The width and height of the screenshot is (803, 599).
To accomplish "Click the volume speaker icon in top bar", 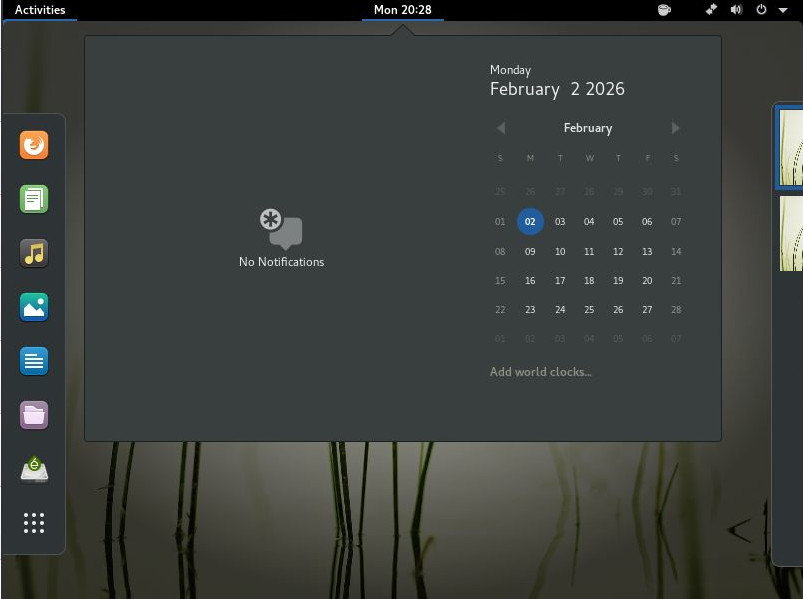I will (737, 10).
